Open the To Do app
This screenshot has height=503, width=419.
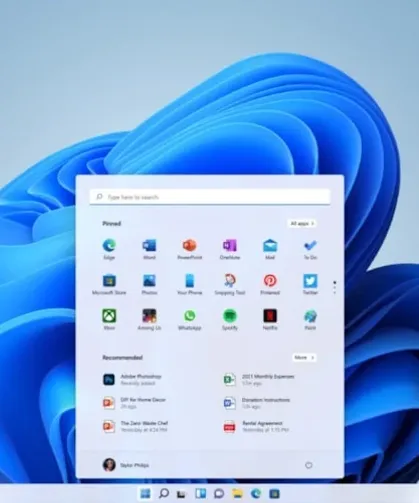(x=310, y=249)
